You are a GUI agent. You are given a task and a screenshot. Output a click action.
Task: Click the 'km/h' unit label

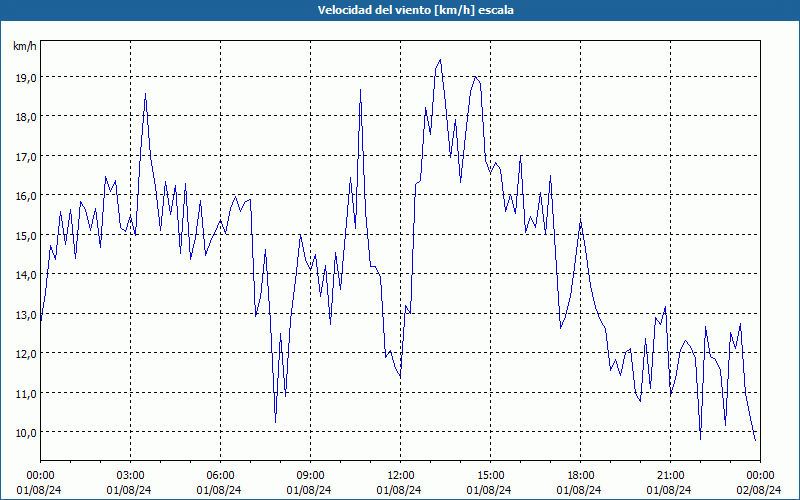[x=24, y=46]
